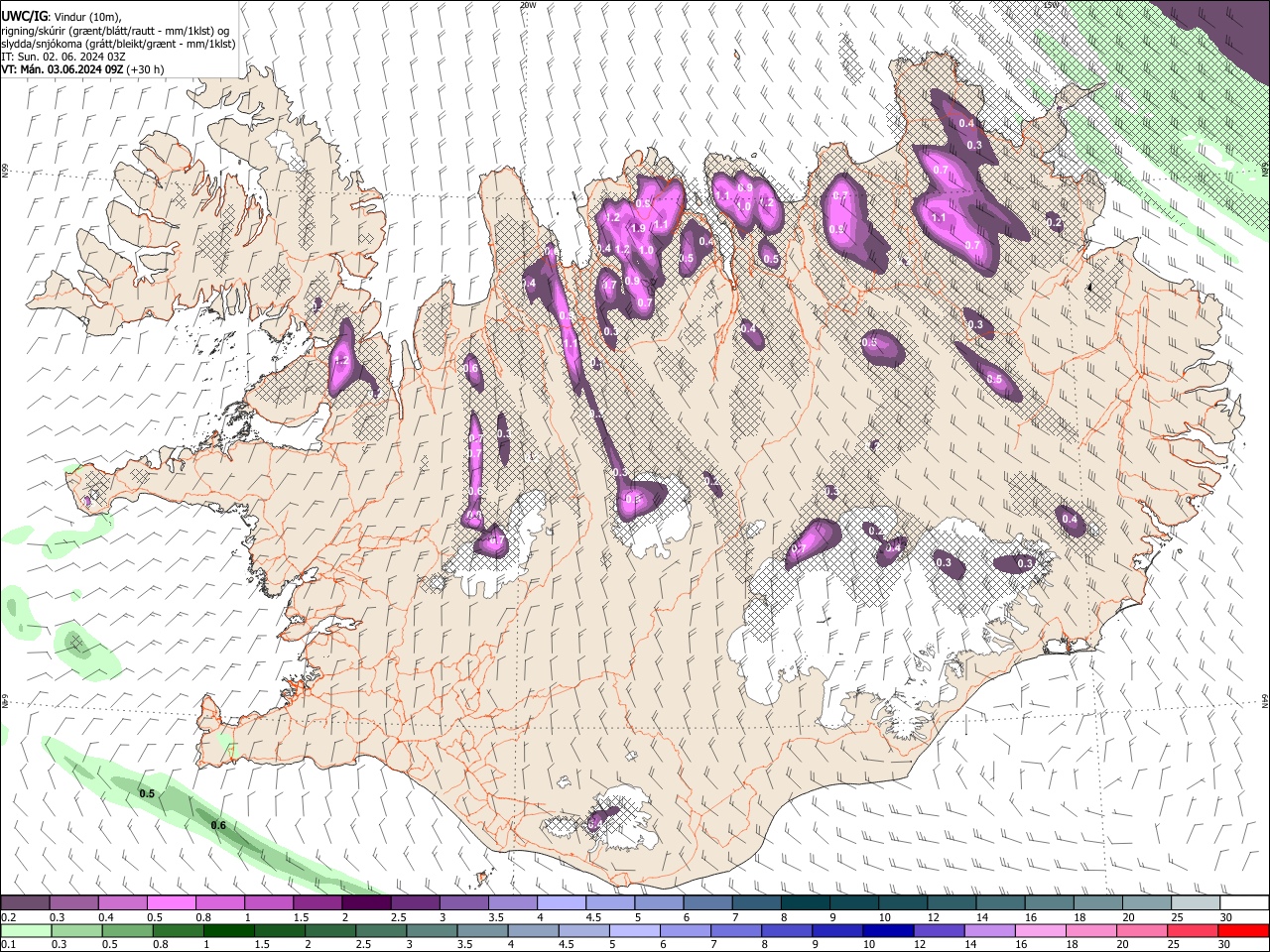1270x952 pixels.
Task: Choose the light lavender snow swatch starting at 4
Action: tap(561, 903)
